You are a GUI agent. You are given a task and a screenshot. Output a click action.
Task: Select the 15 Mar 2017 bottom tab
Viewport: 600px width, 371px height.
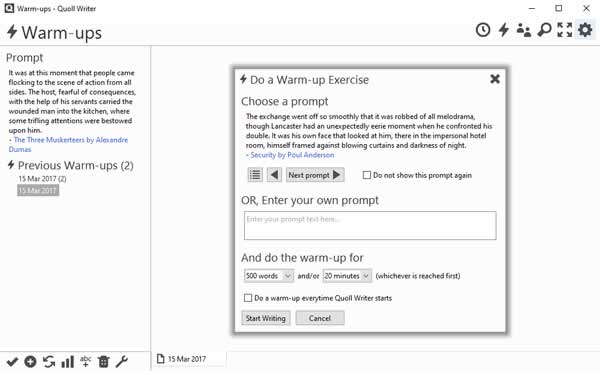click(x=187, y=359)
